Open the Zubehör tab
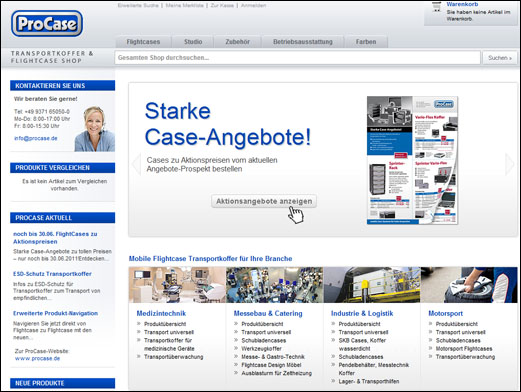 237,42
